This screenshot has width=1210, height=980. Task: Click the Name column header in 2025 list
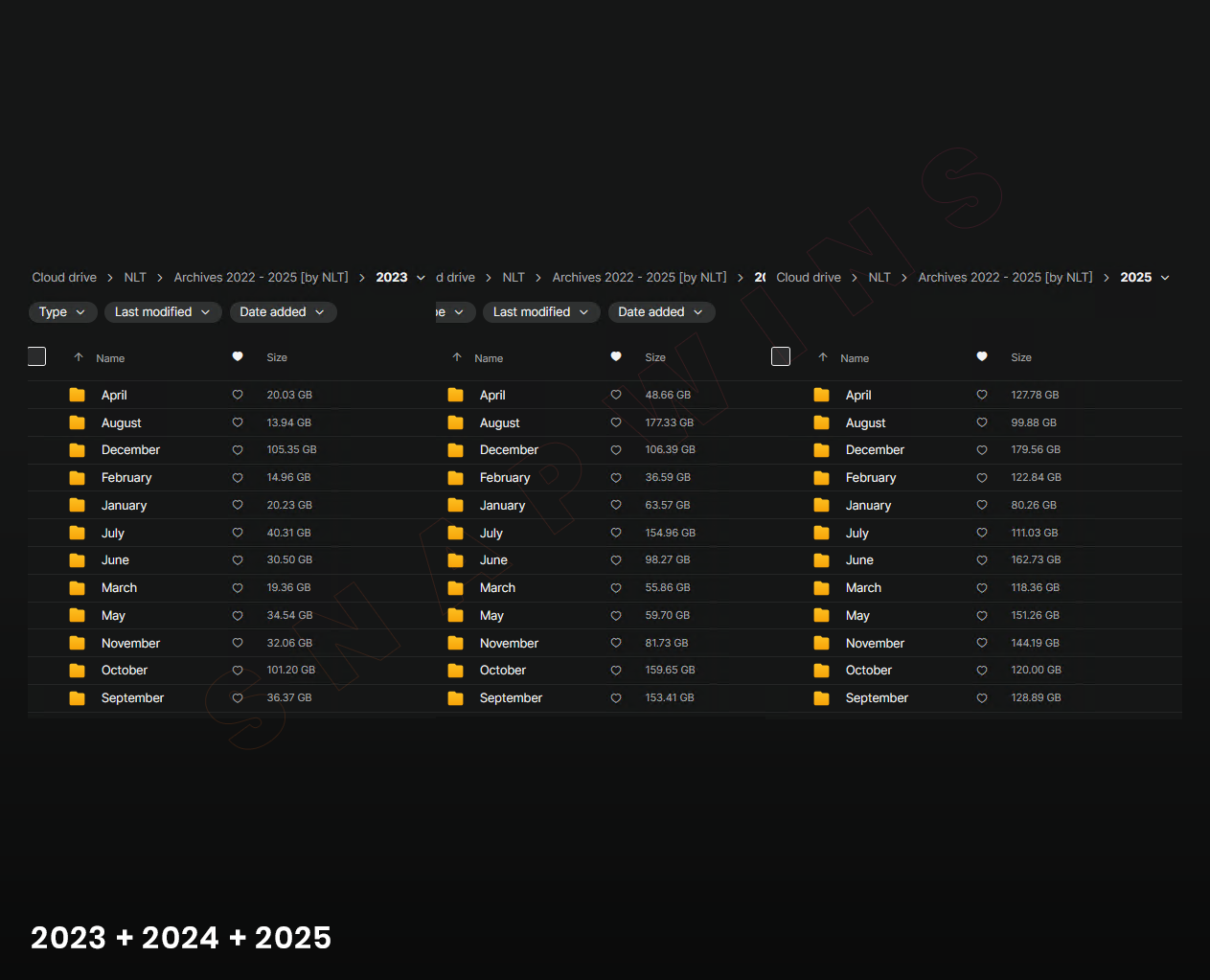[x=855, y=358]
